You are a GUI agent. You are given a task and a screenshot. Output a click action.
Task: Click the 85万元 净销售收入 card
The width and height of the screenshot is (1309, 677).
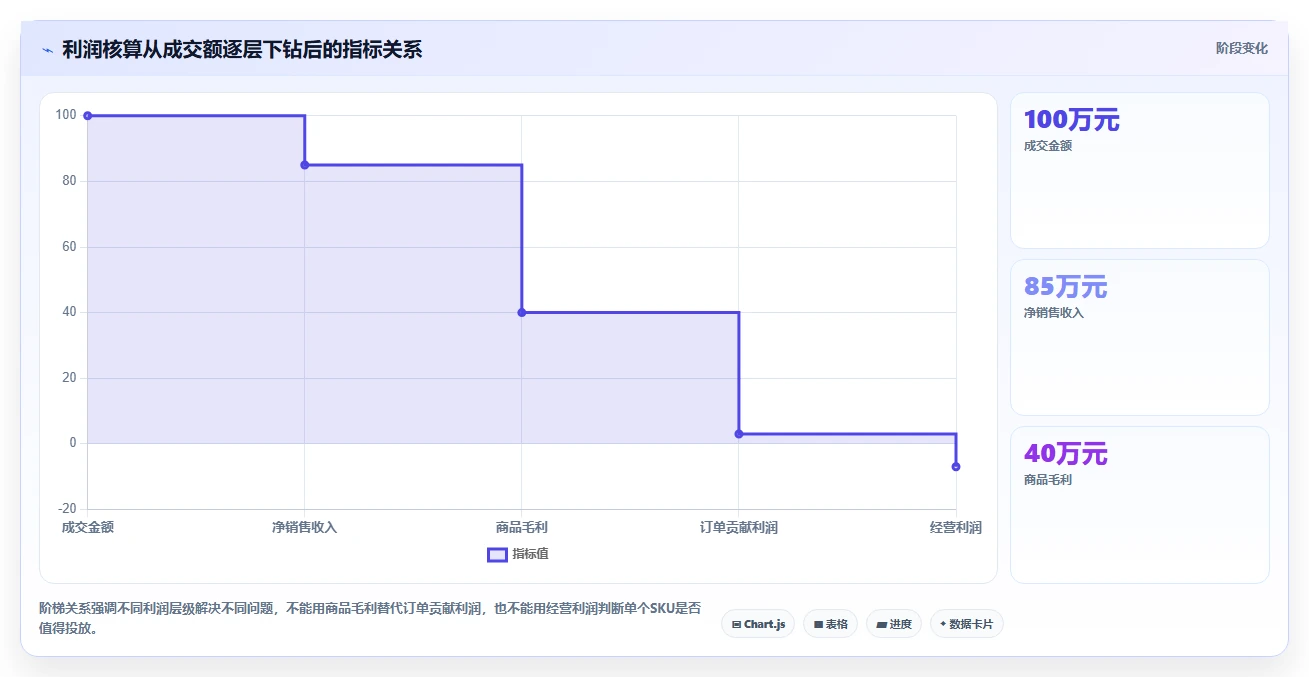point(1140,337)
